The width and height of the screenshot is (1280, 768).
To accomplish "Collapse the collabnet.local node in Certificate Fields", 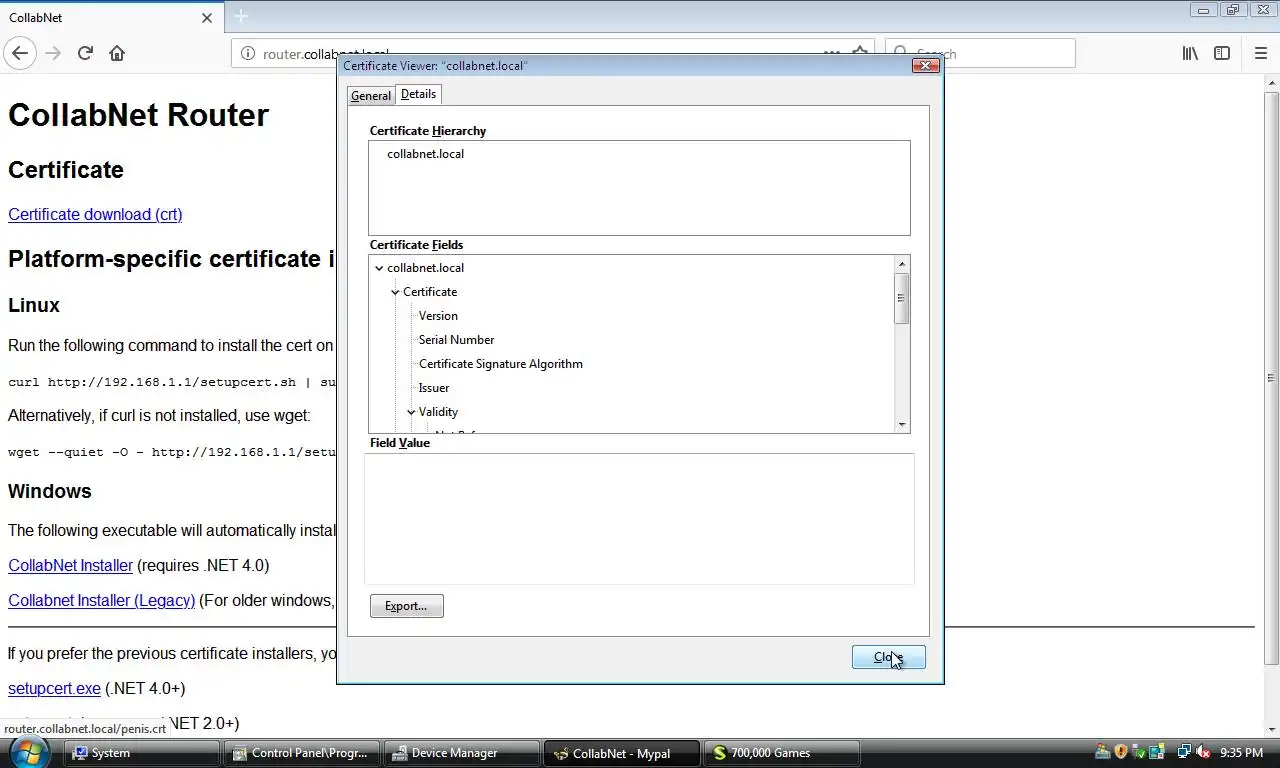I will 379,268.
